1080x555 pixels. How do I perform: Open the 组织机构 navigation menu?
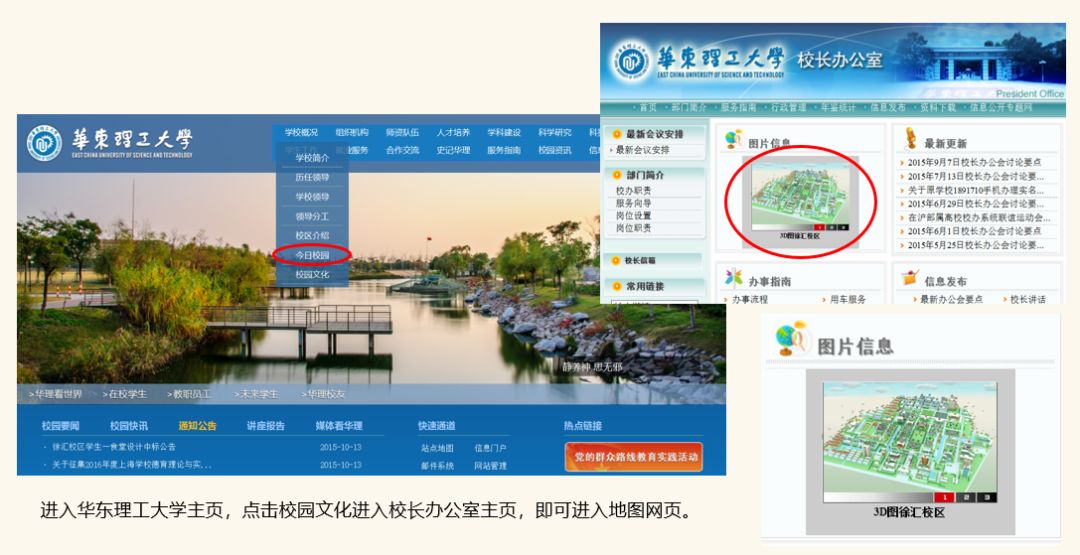pyautogui.click(x=352, y=132)
